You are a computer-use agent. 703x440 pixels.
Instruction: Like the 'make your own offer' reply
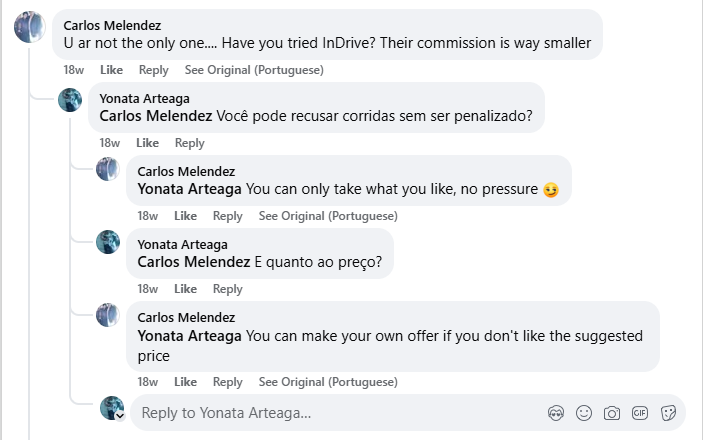tap(185, 382)
